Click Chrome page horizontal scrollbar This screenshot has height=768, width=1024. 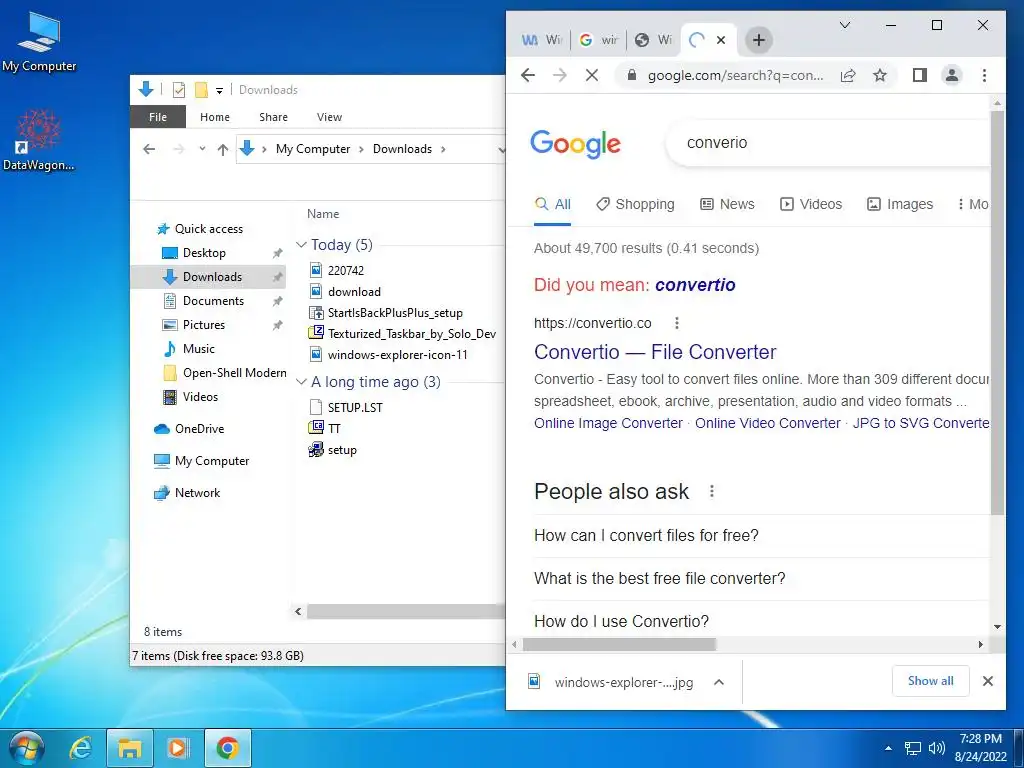pyautogui.click(x=619, y=645)
